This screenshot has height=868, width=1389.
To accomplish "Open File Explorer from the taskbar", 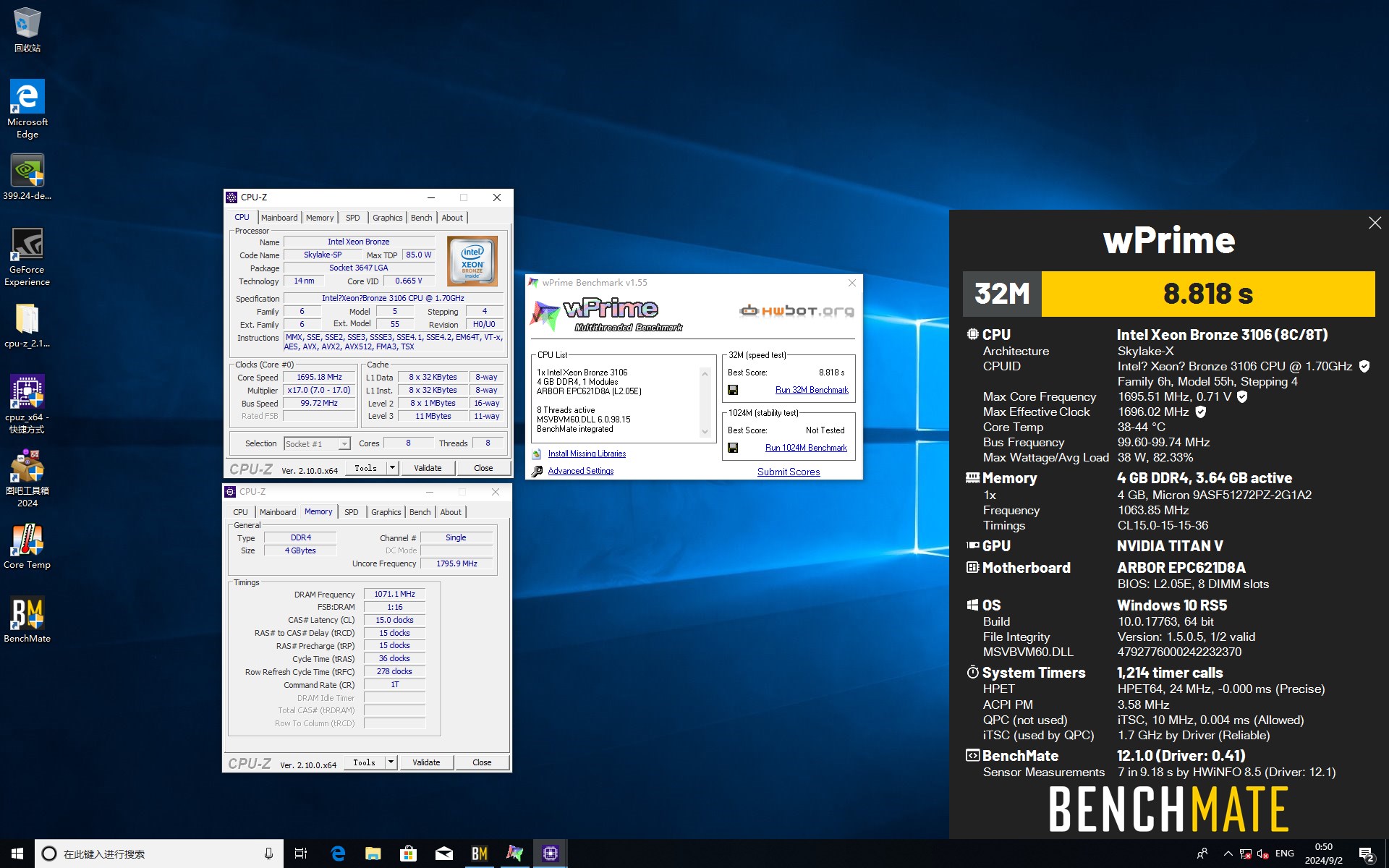I will [x=373, y=854].
